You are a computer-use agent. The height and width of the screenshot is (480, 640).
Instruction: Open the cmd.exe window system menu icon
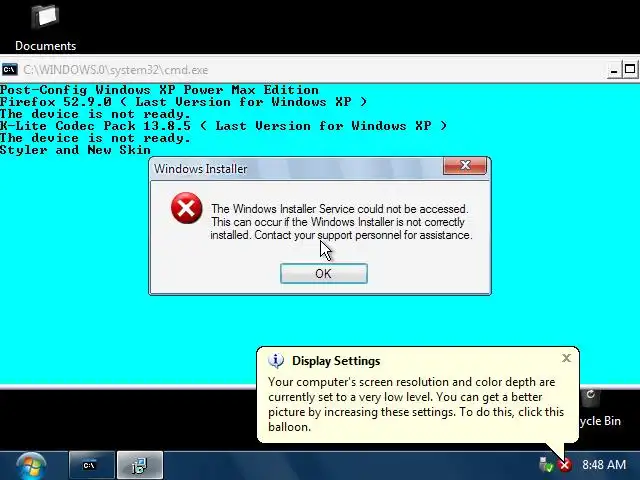coord(9,69)
